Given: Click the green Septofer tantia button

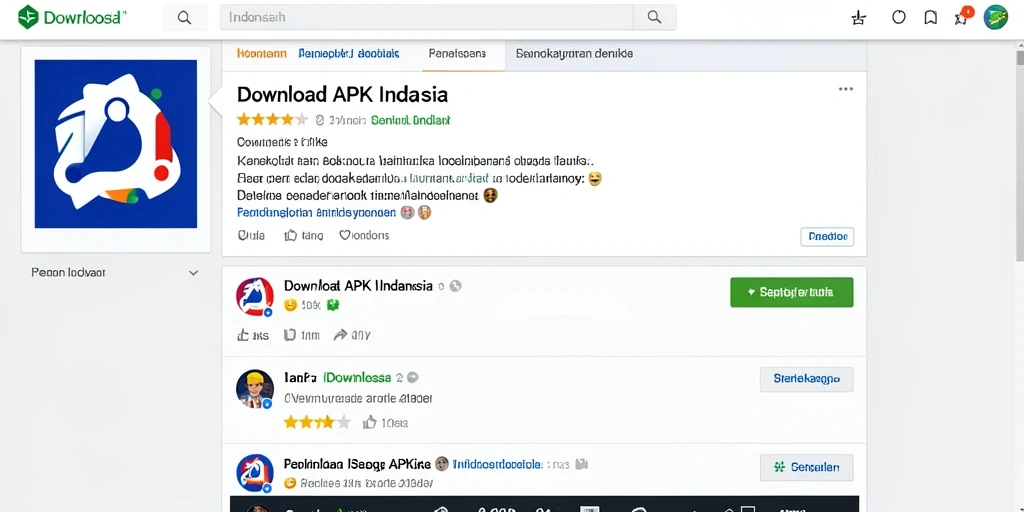Looking at the screenshot, I should pyautogui.click(x=792, y=292).
